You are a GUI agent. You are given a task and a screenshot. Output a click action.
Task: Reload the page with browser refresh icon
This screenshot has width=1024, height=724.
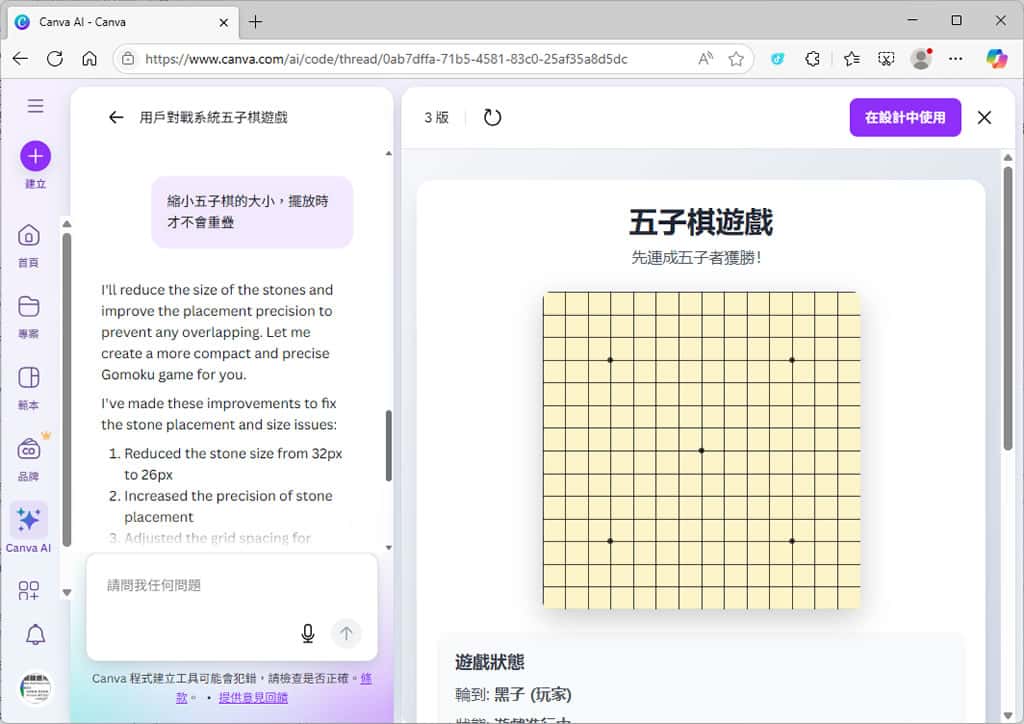[x=55, y=59]
